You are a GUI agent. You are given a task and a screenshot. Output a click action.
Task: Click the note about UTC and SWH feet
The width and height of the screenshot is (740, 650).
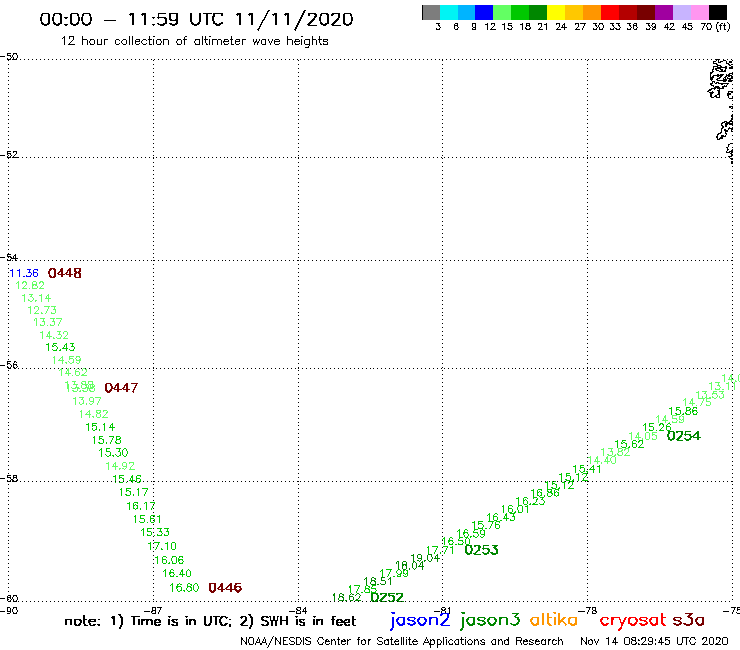[x=210, y=621]
